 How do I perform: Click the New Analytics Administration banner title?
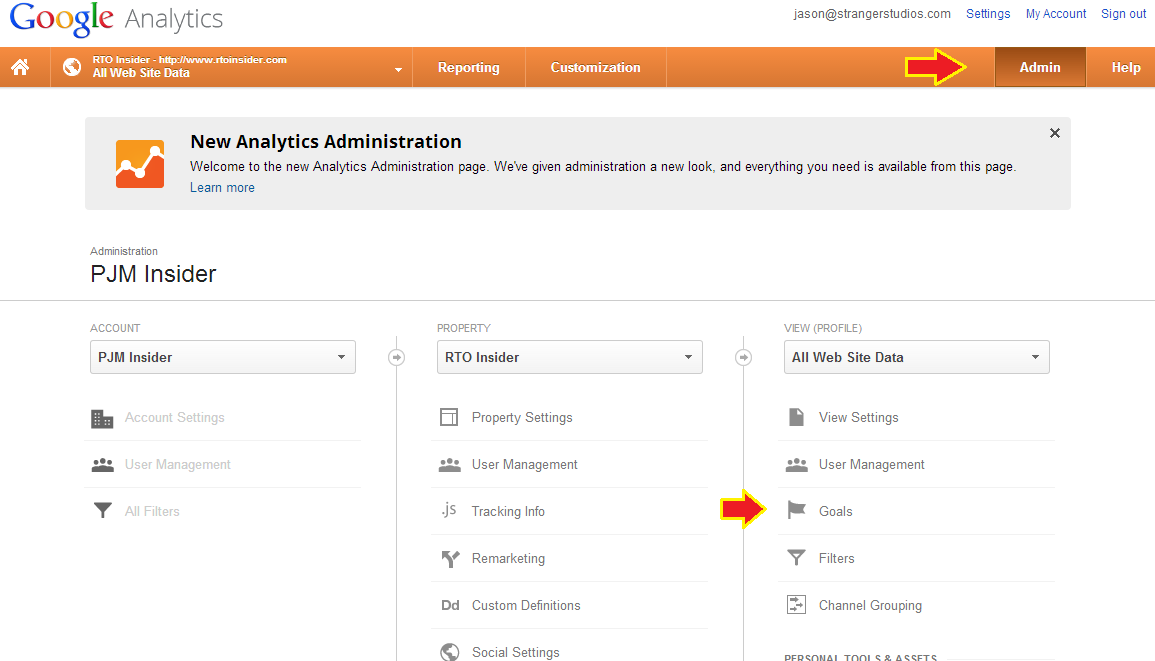[x=326, y=141]
